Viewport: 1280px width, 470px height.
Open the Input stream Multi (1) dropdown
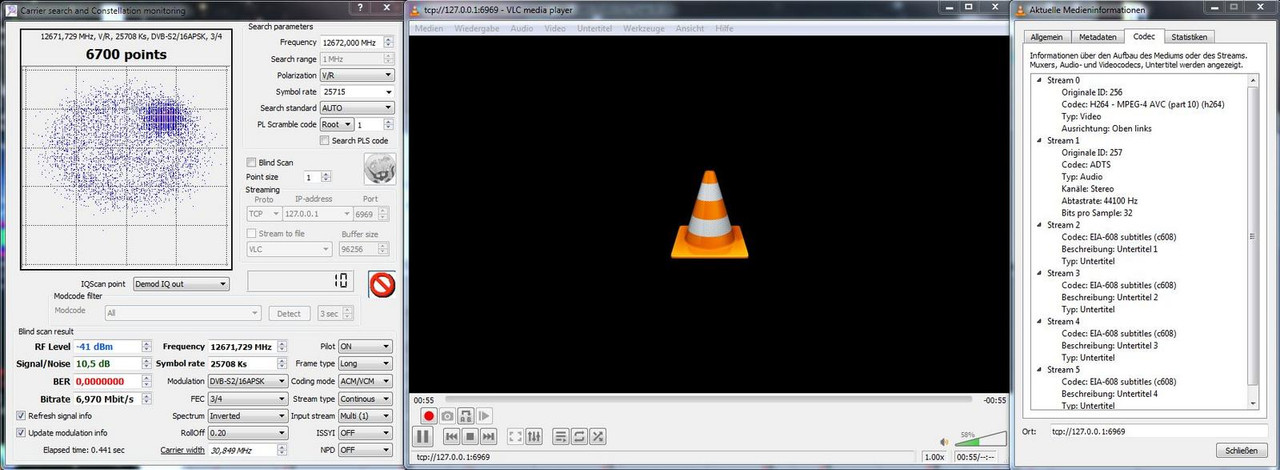coord(365,416)
